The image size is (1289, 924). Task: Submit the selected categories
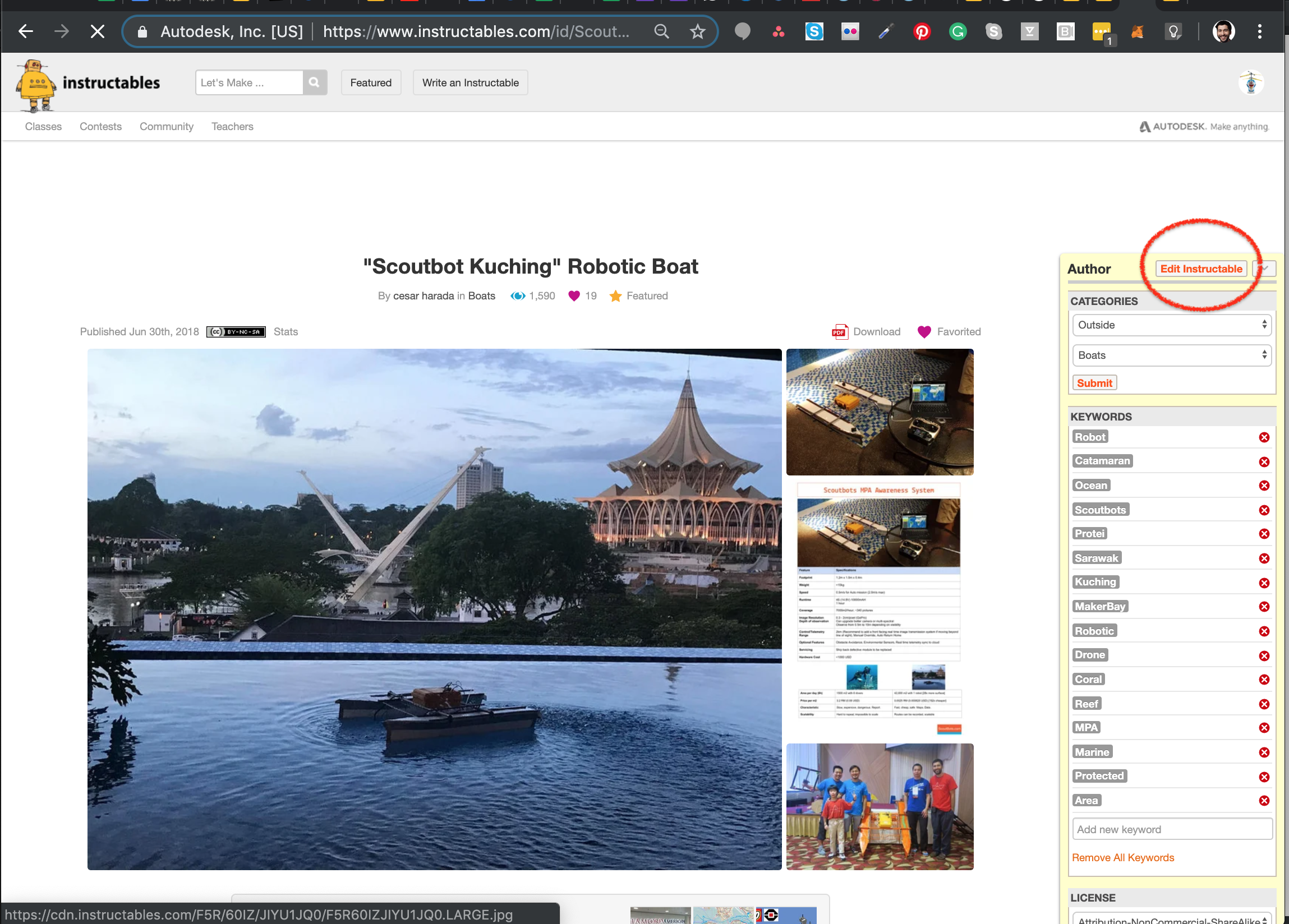tap(1094, 382)
